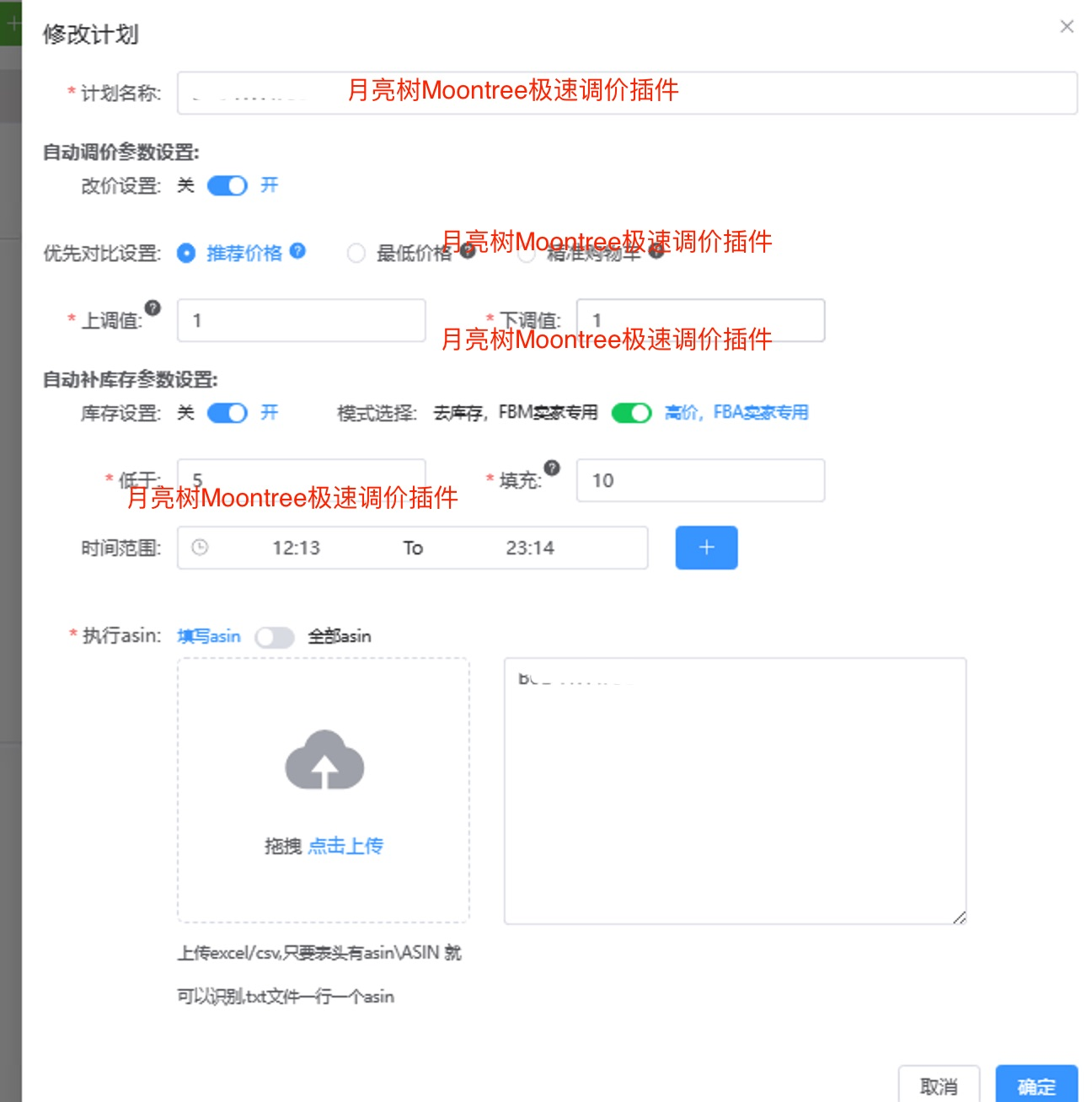Click the 下调值 input field
This screenshot has width=1092, height=1102.
(x=700, y=320)
